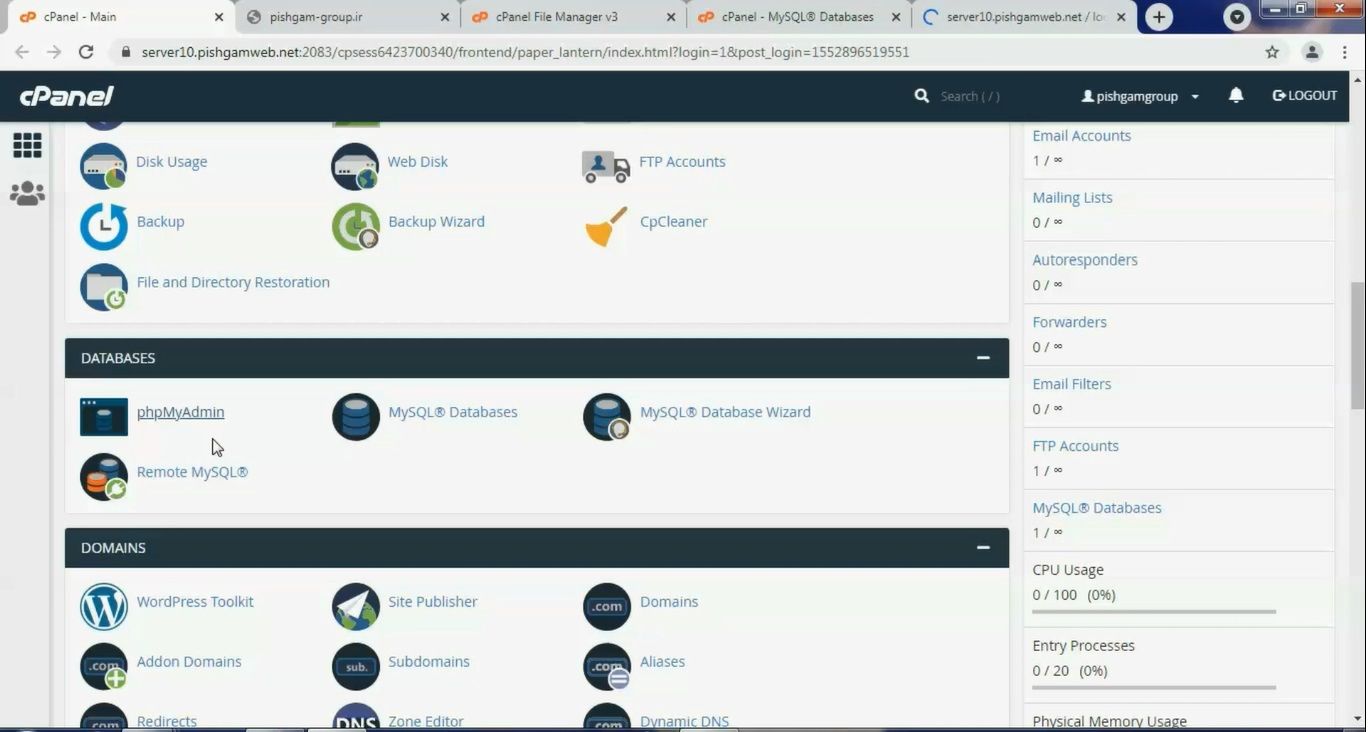The image size is (1368, 732).
Task: Open the Addon Domains icon
Action: [104, 667]
